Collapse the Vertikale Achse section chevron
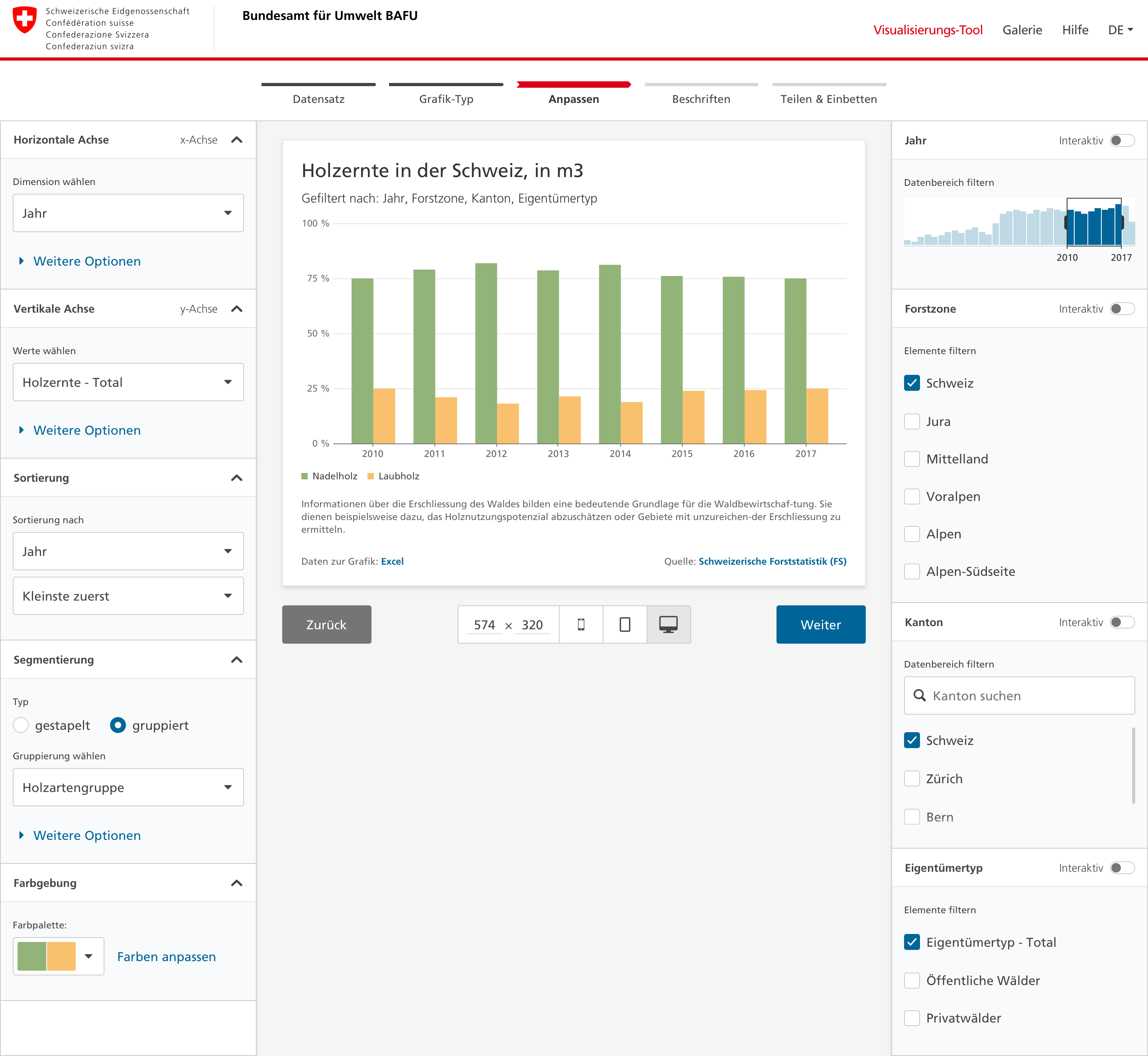The height and width of the screenshot is (1056, 1148). click(x=236, y=309)
